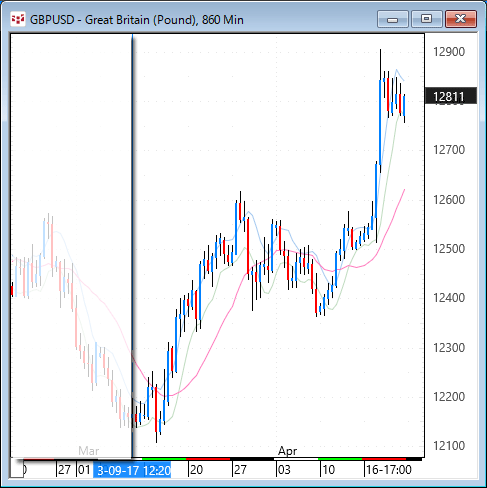Image resolution: width=487 pixels, height=488 pixels.
Task: Click the 12700 price scale label
Action: (449, 150)
